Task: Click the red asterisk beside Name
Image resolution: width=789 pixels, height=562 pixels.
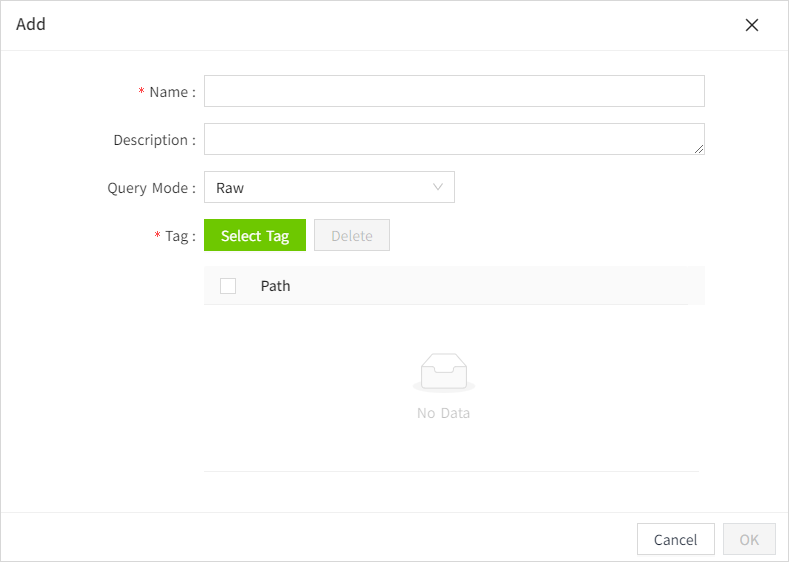Action: coord(141,92)
